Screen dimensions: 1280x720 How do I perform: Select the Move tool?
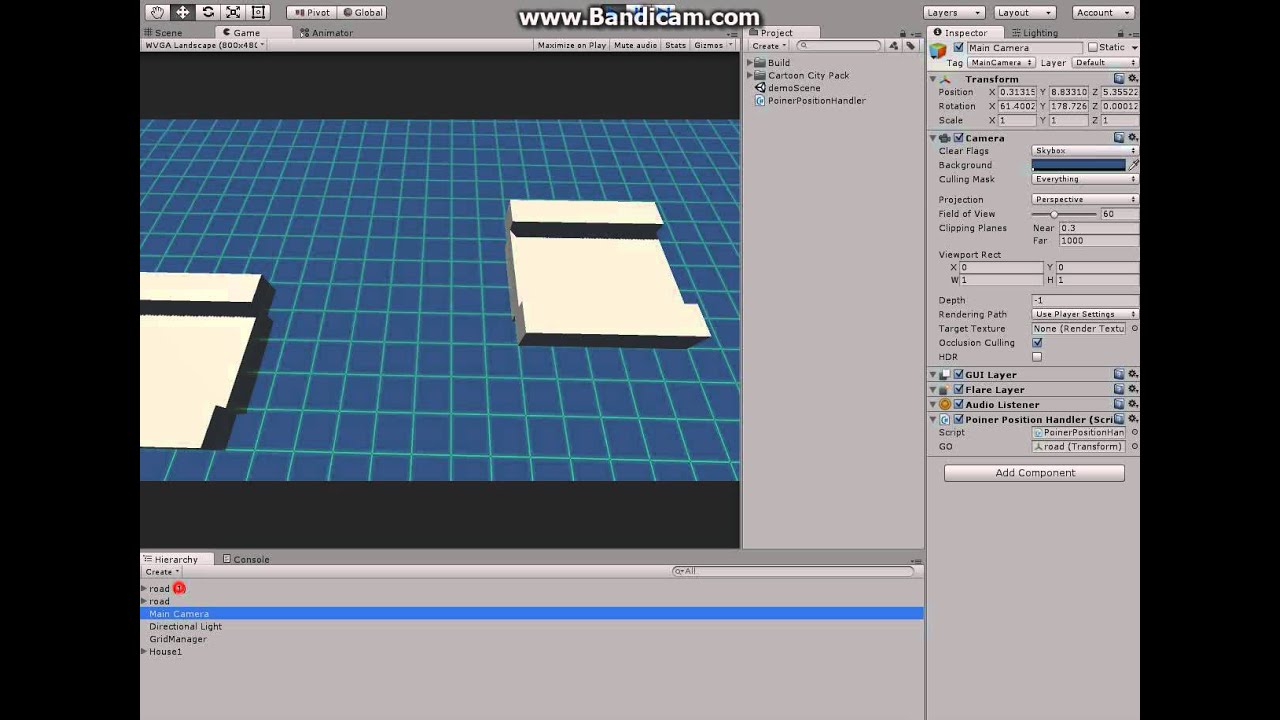tap(182, 12)
